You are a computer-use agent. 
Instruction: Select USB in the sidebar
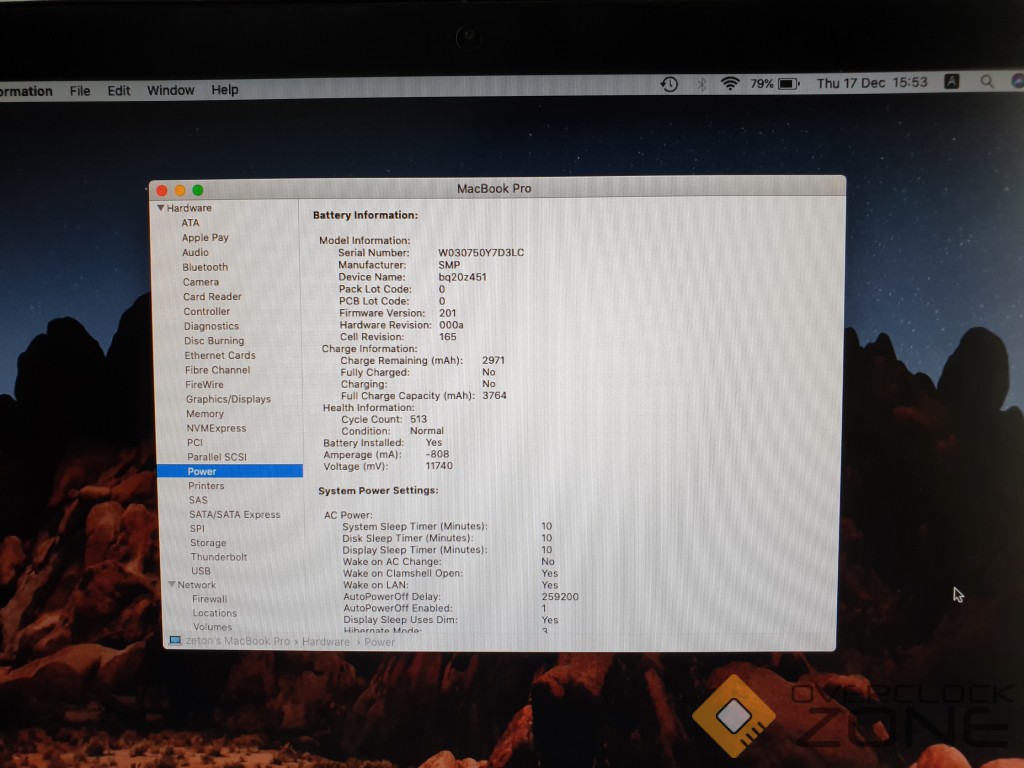tap(200, 571)
